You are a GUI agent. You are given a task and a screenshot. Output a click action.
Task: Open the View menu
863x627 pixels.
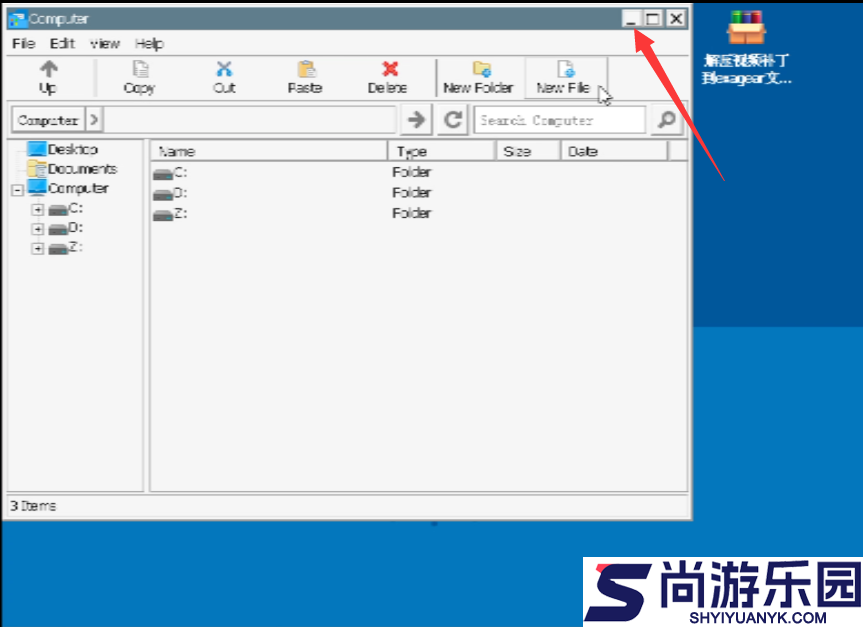coord(105,44)
